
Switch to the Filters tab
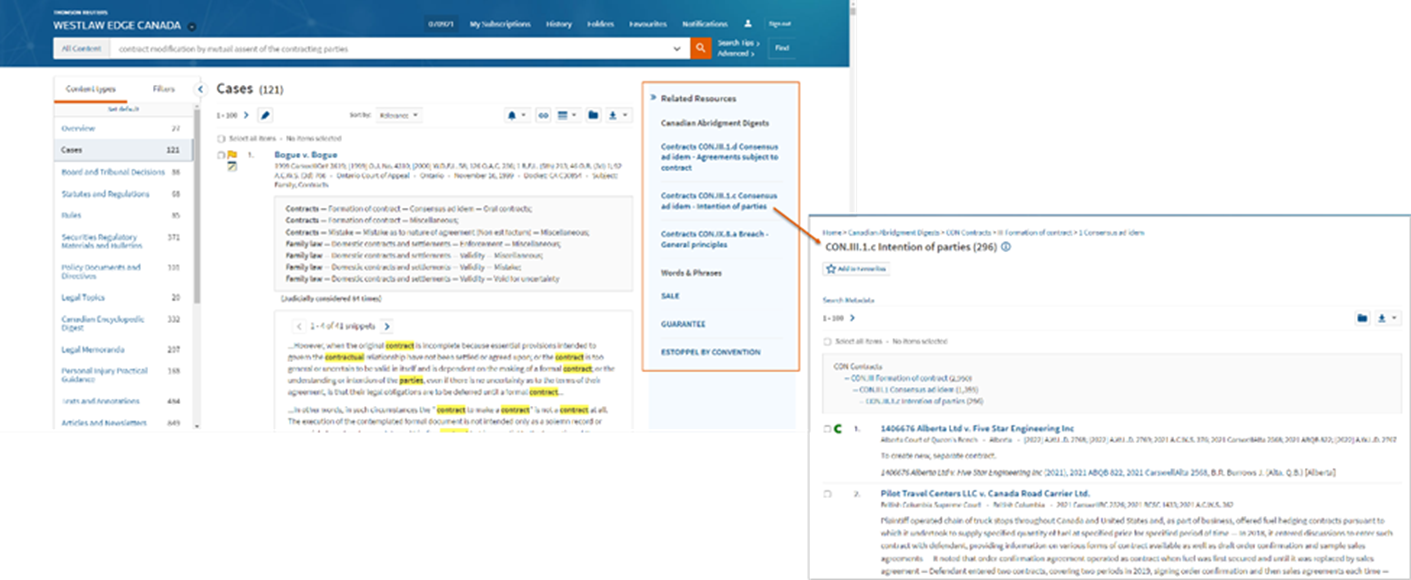pyautogui.click(x=163, y=89)
